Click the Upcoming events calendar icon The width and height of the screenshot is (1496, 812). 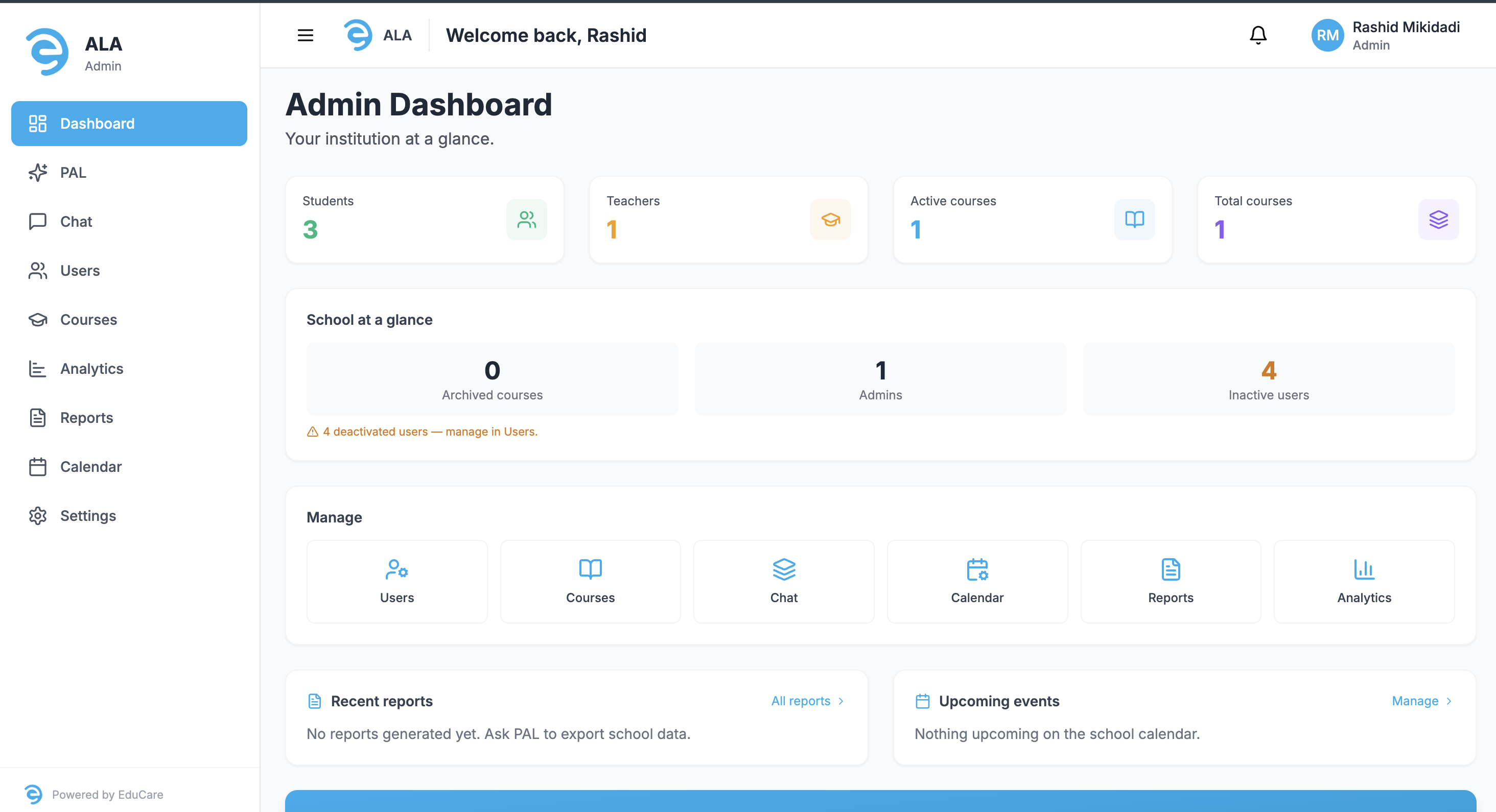pos(922,701)
